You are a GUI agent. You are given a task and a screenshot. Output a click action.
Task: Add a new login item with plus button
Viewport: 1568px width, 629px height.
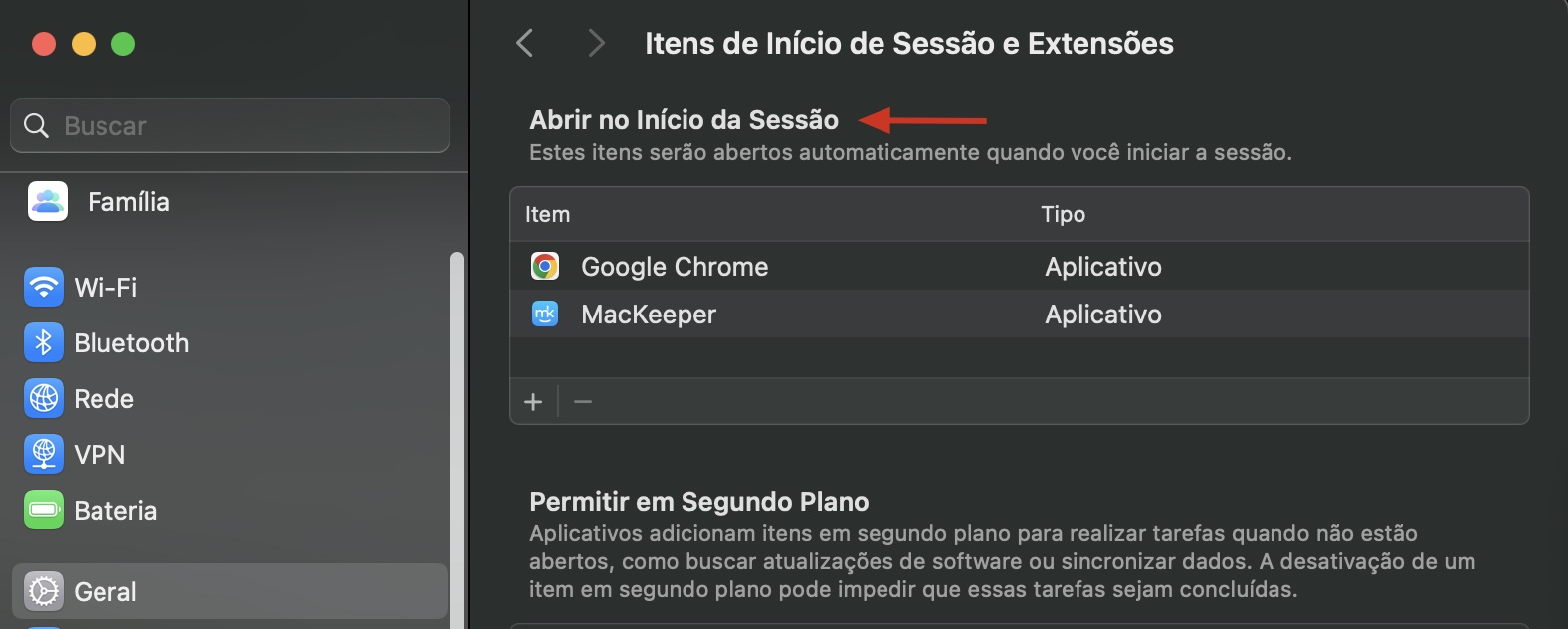(x=533, y=401)
